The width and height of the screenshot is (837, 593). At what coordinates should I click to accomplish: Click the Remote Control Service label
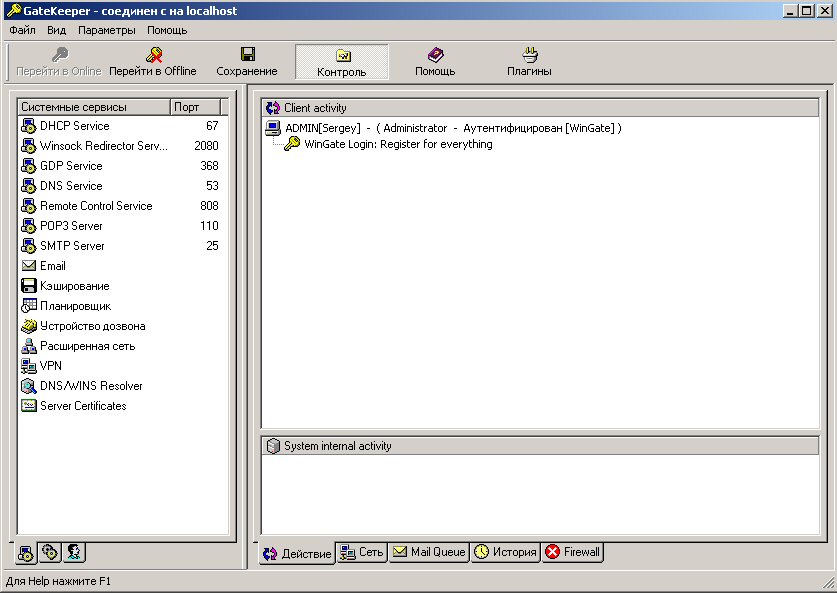[x=96, y=206]
